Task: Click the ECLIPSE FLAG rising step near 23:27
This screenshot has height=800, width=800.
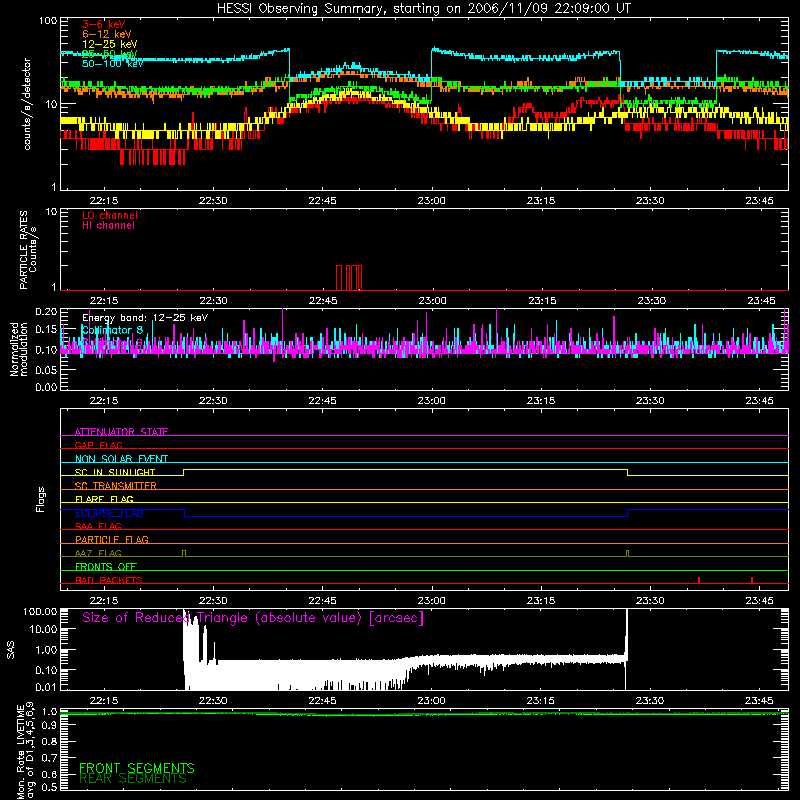Action: pos(628,513)
